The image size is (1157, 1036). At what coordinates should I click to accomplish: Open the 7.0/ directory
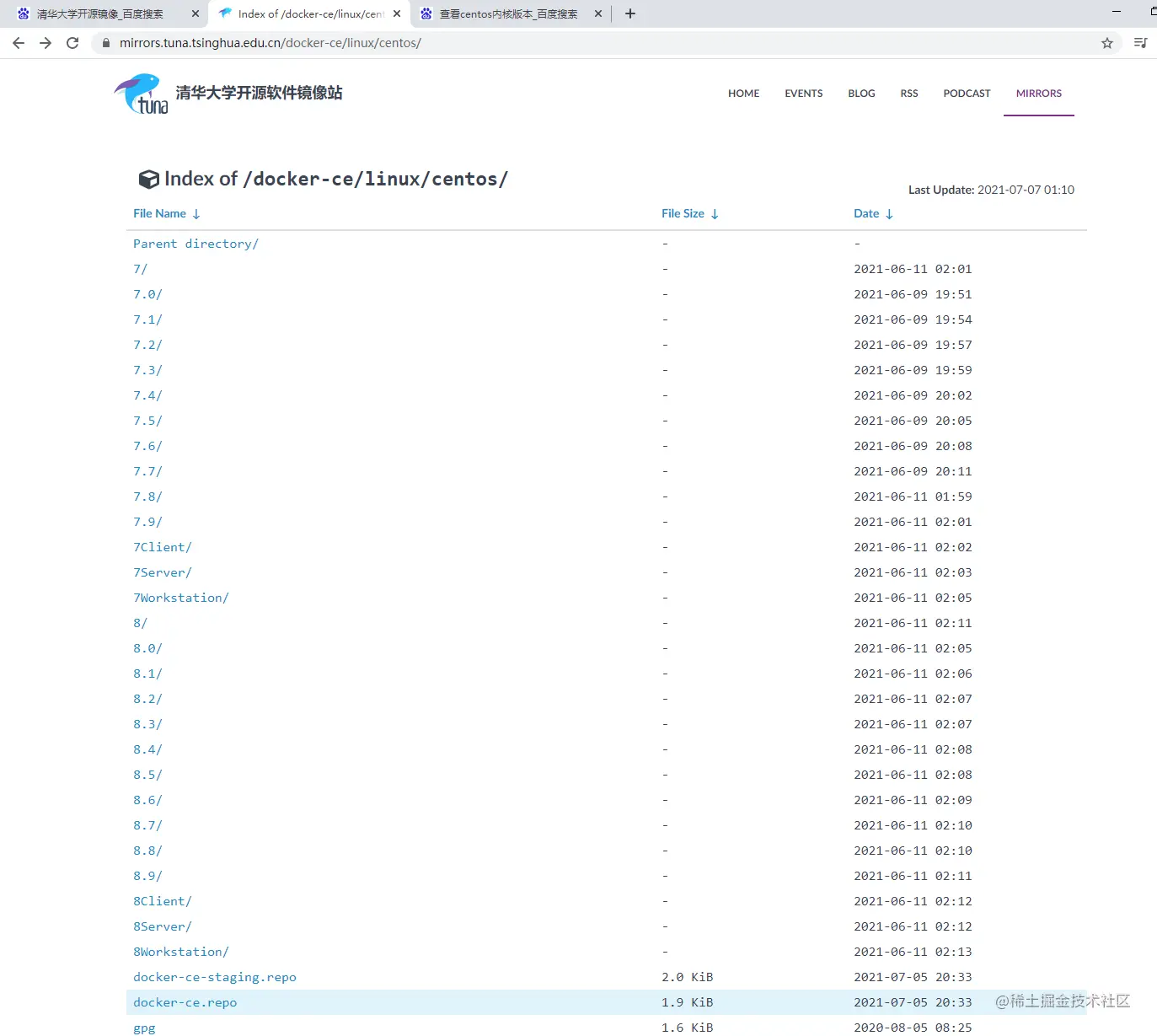(147, 294)
